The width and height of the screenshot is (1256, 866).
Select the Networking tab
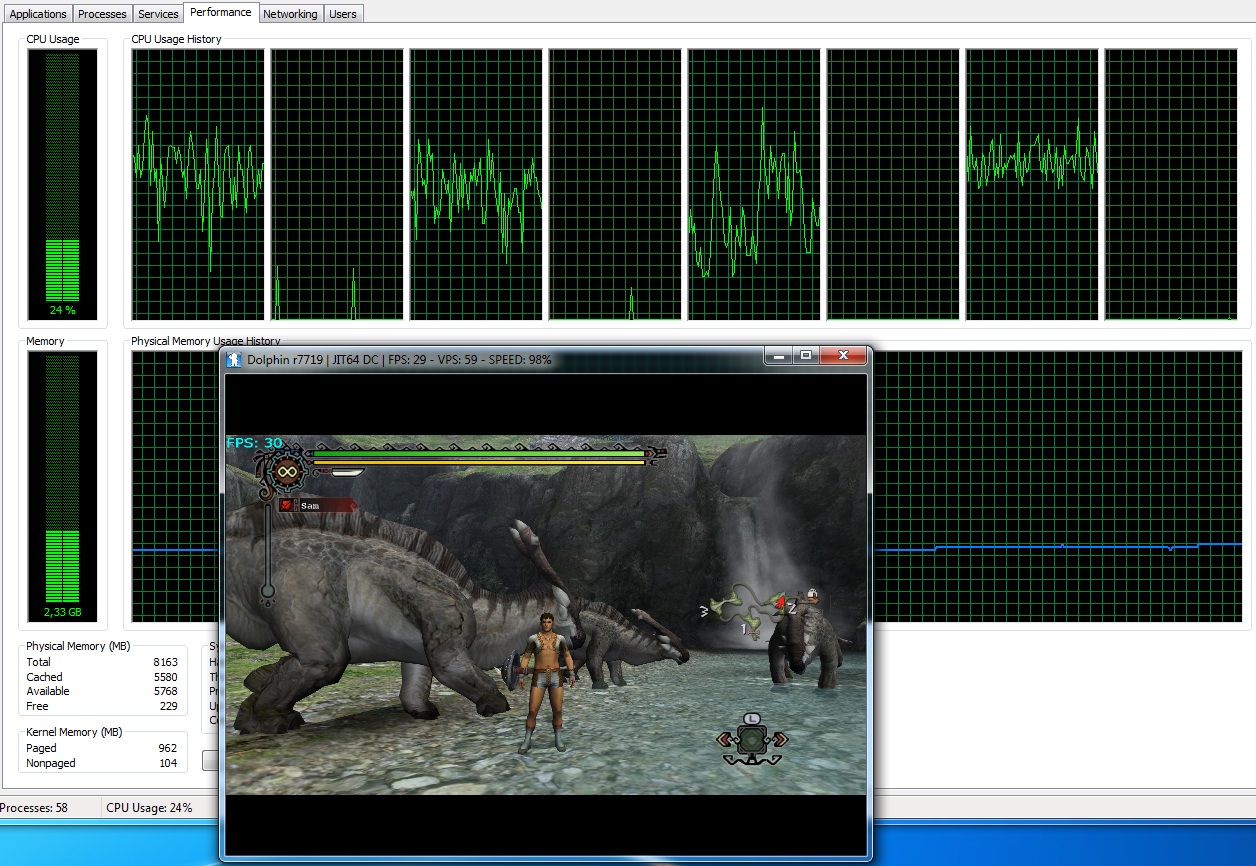[290, 14]
